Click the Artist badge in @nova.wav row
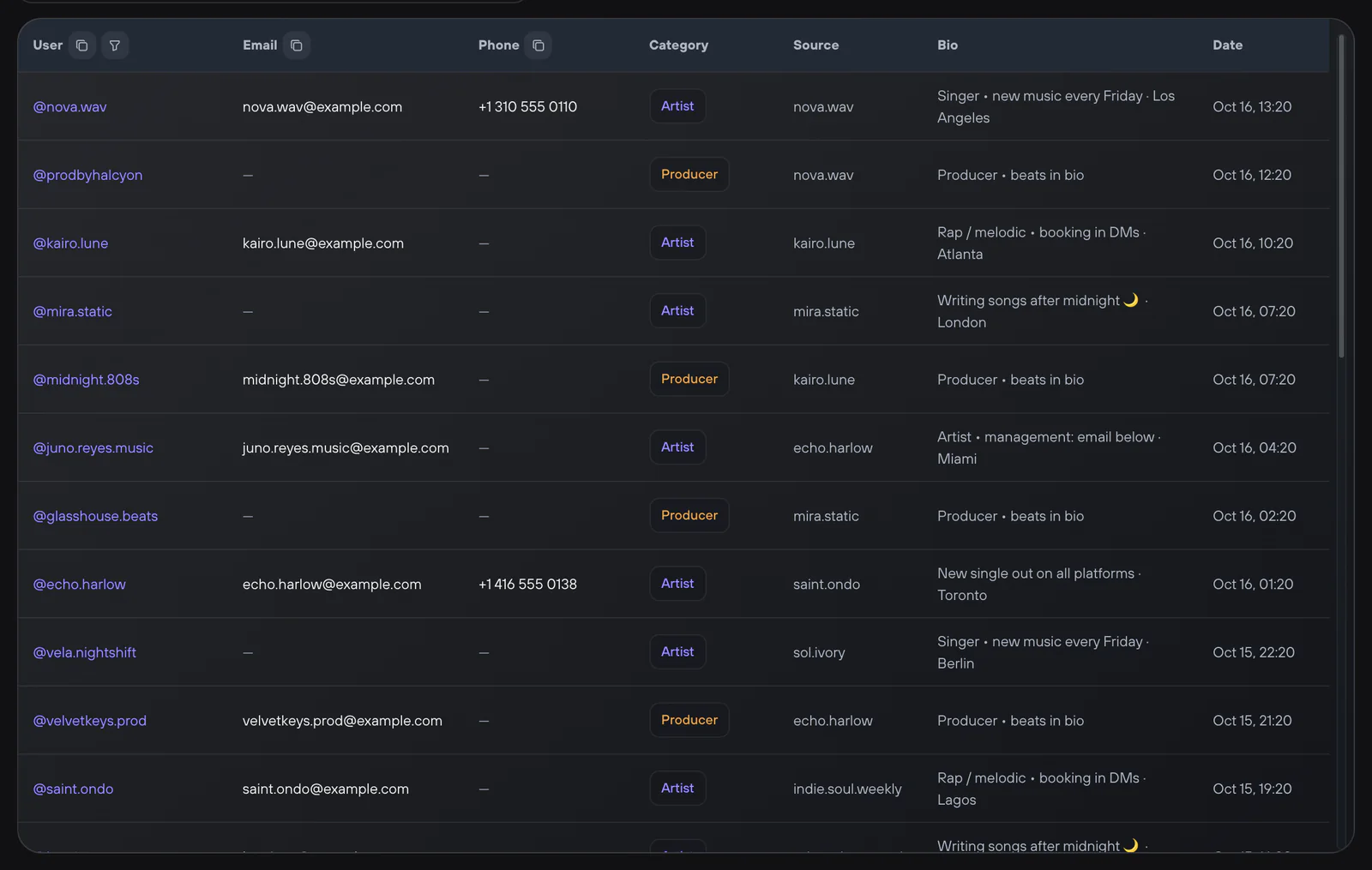Image resolution: width=1372 pixels, height=870 pixels. 677,106
